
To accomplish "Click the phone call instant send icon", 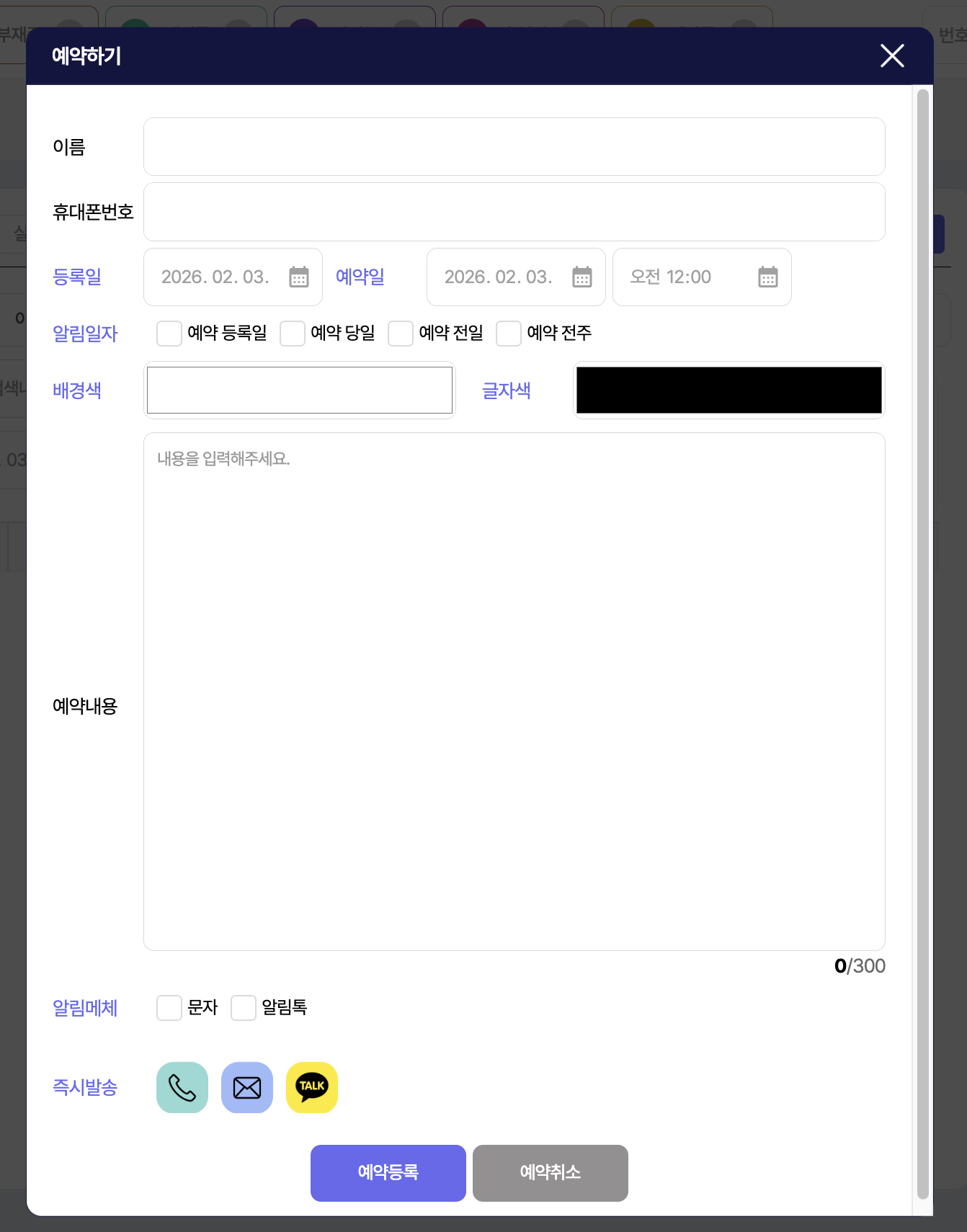I will tap(182, 1087).
